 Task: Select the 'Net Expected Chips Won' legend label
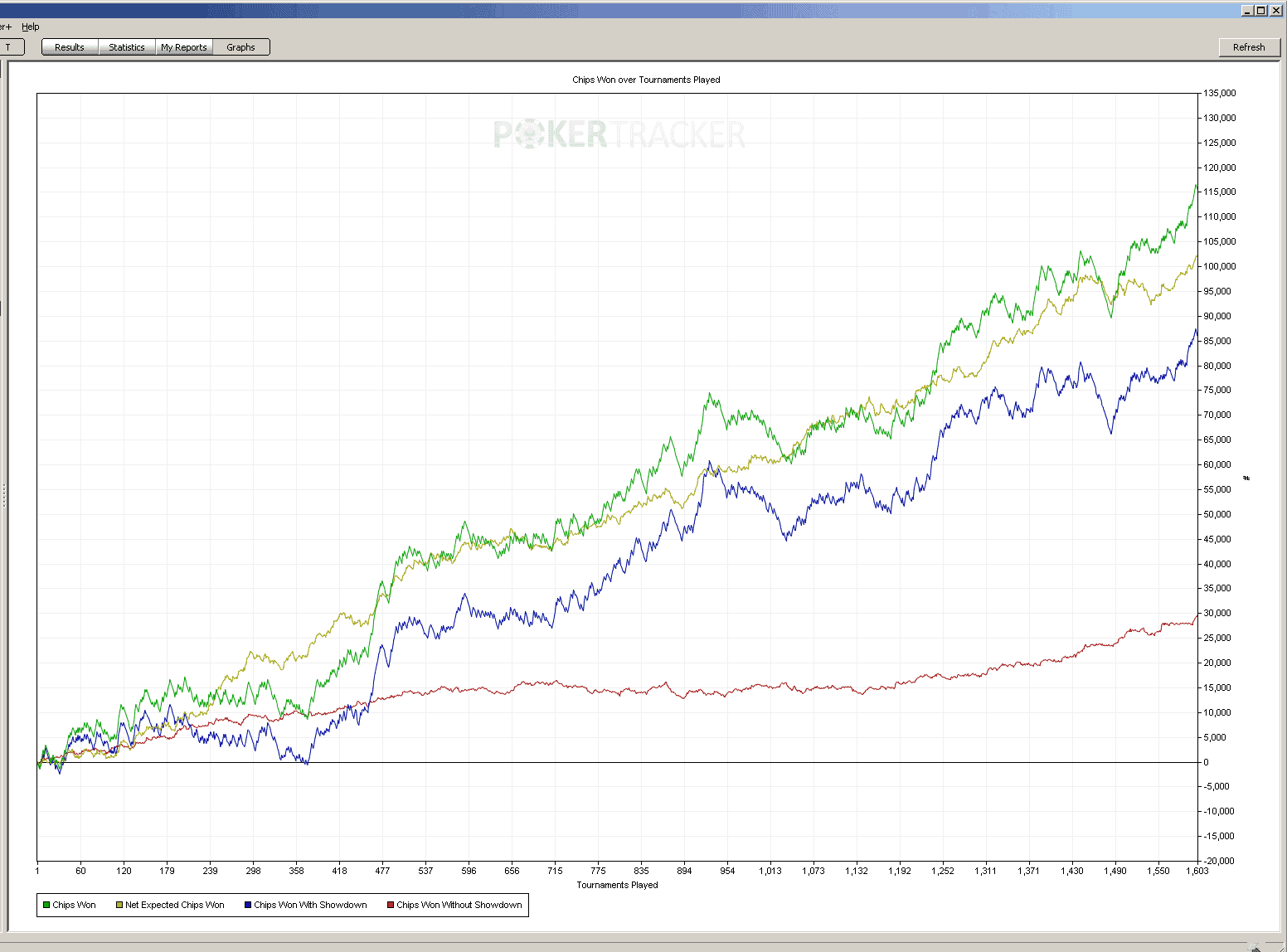(175, 905)
